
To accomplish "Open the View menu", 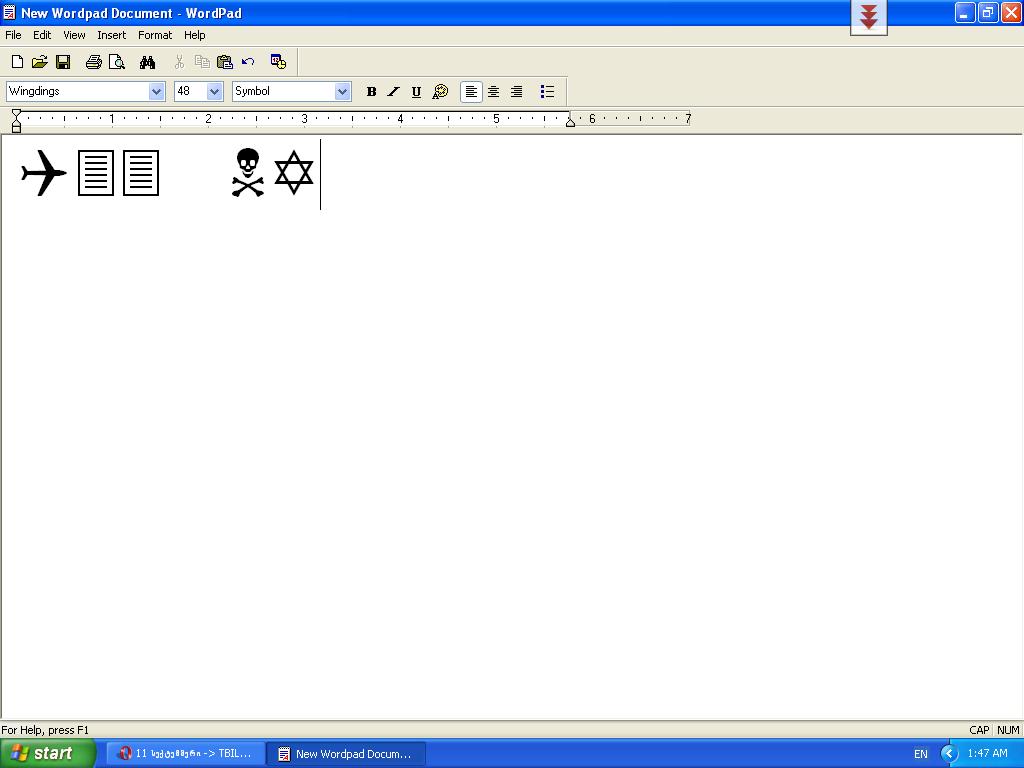I will coord(74,35).
